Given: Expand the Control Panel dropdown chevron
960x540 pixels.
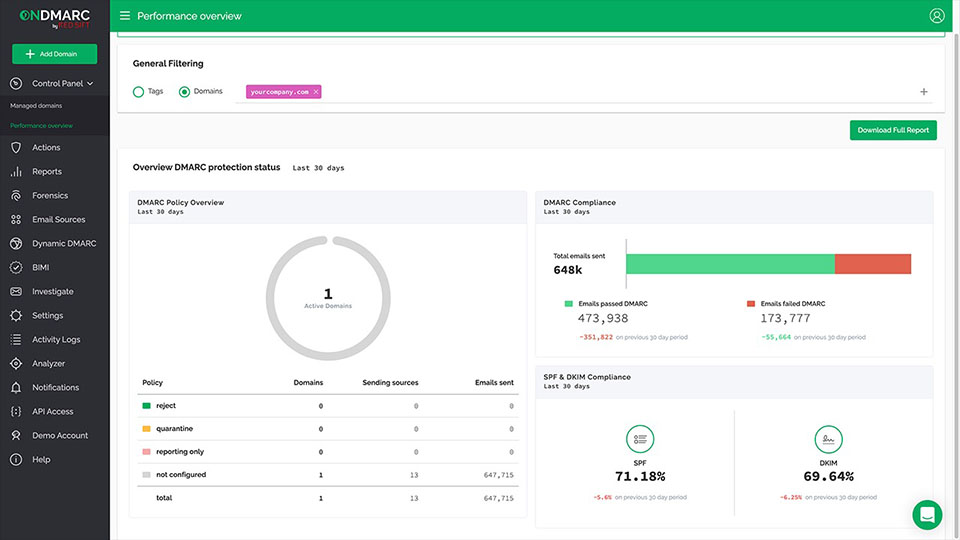Looking at the screenshot, I should [90, 84].
